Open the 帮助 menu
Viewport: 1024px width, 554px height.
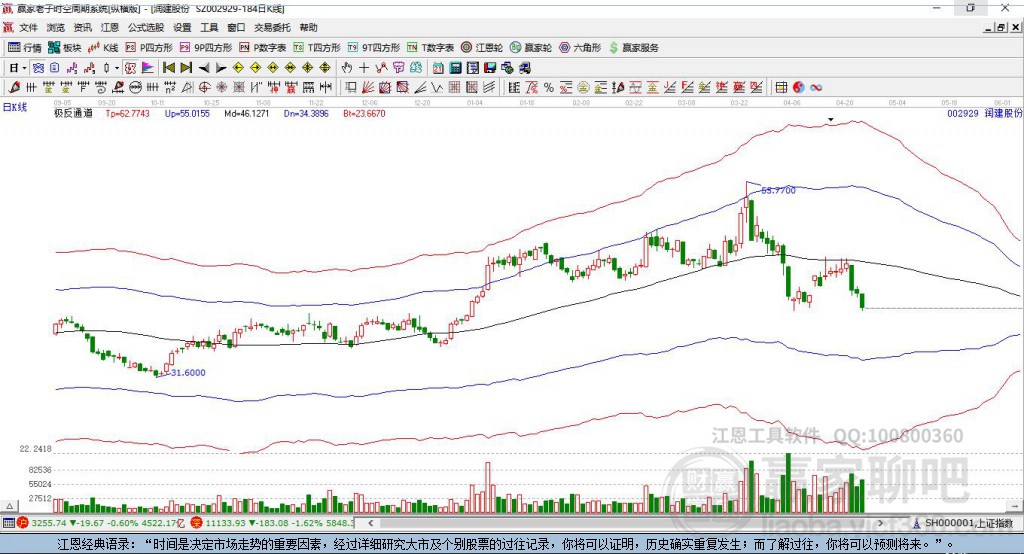pos(308,27)
